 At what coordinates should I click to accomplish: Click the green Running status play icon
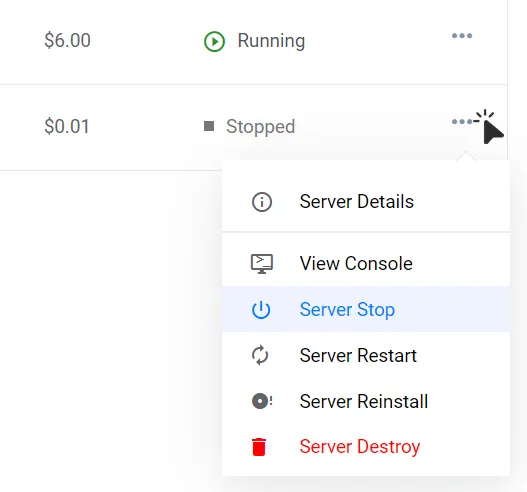point(214,41)
